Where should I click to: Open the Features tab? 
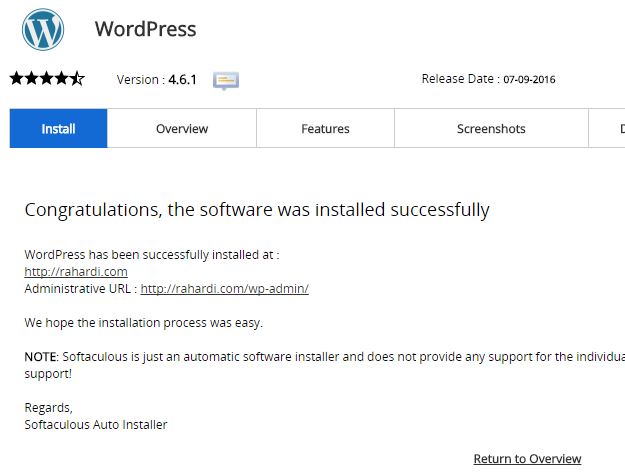[325, 128]
